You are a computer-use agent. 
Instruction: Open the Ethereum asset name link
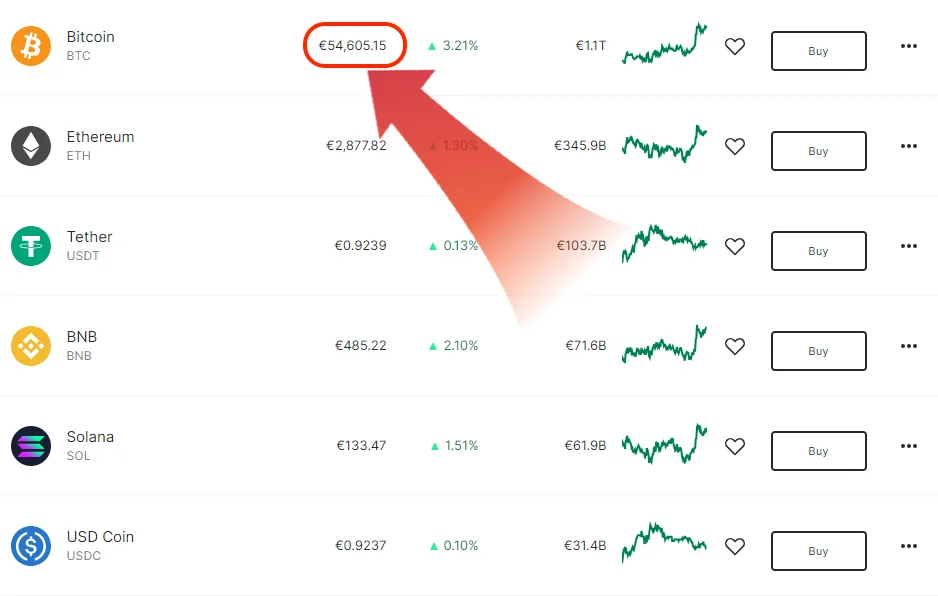(100, 137)
